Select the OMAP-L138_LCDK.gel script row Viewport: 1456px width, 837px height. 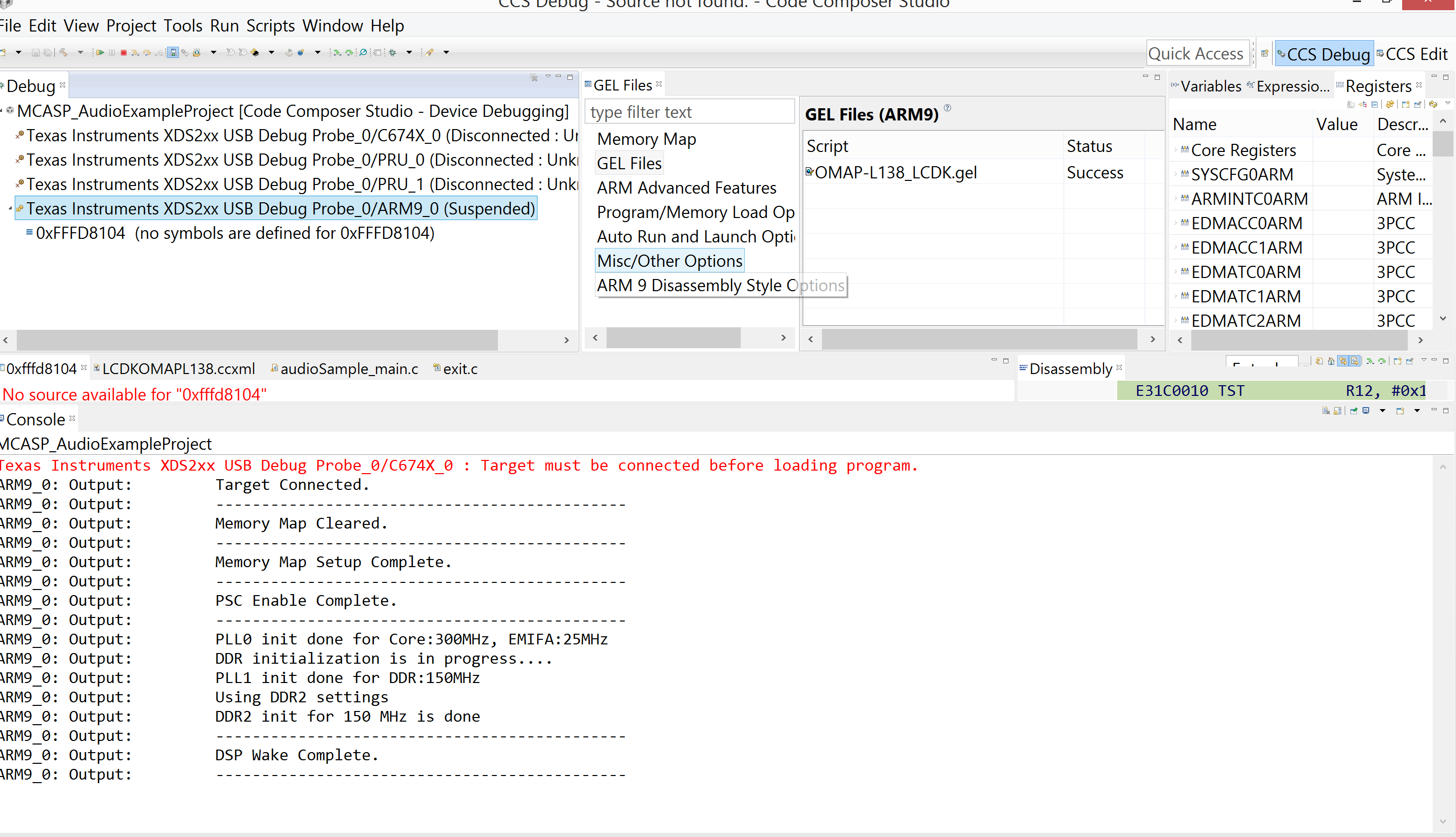click(974, 172)
